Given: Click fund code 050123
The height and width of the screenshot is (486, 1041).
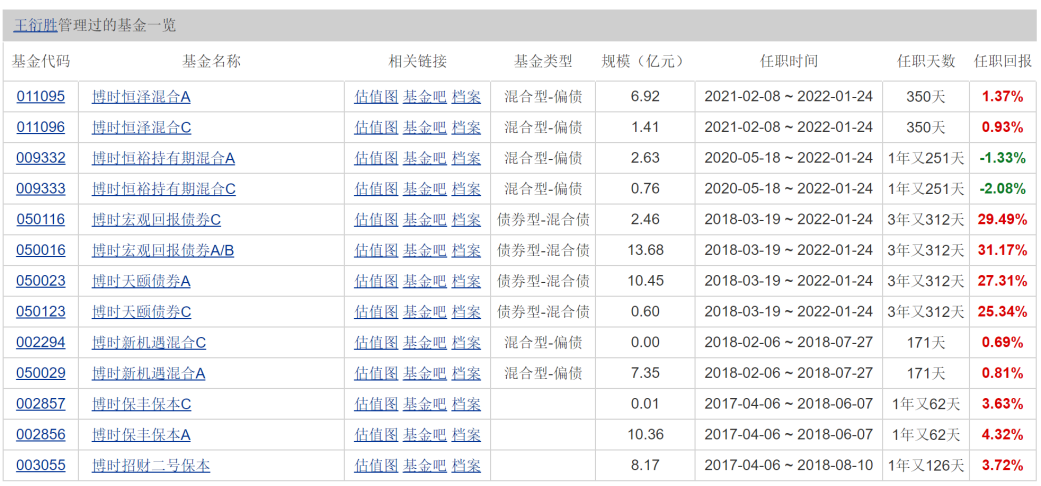Looking at the screenshot, I should coord(41,312).
